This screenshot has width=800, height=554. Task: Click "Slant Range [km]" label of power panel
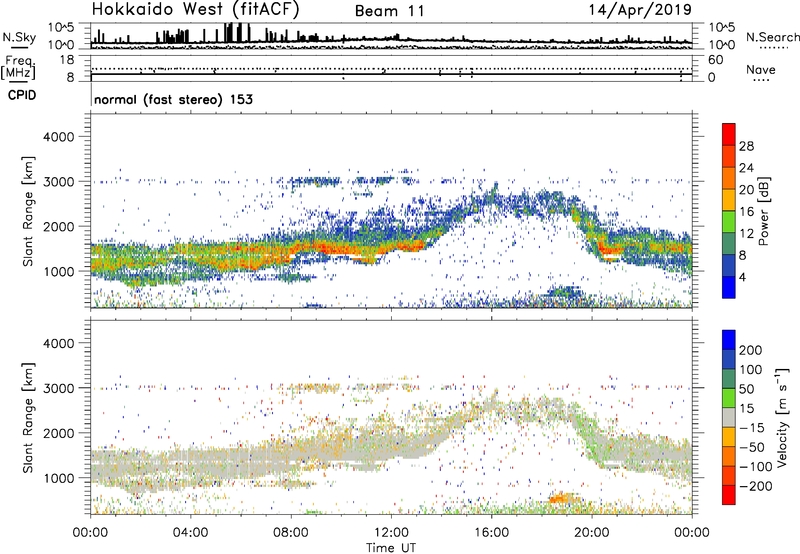coord(29,211)
